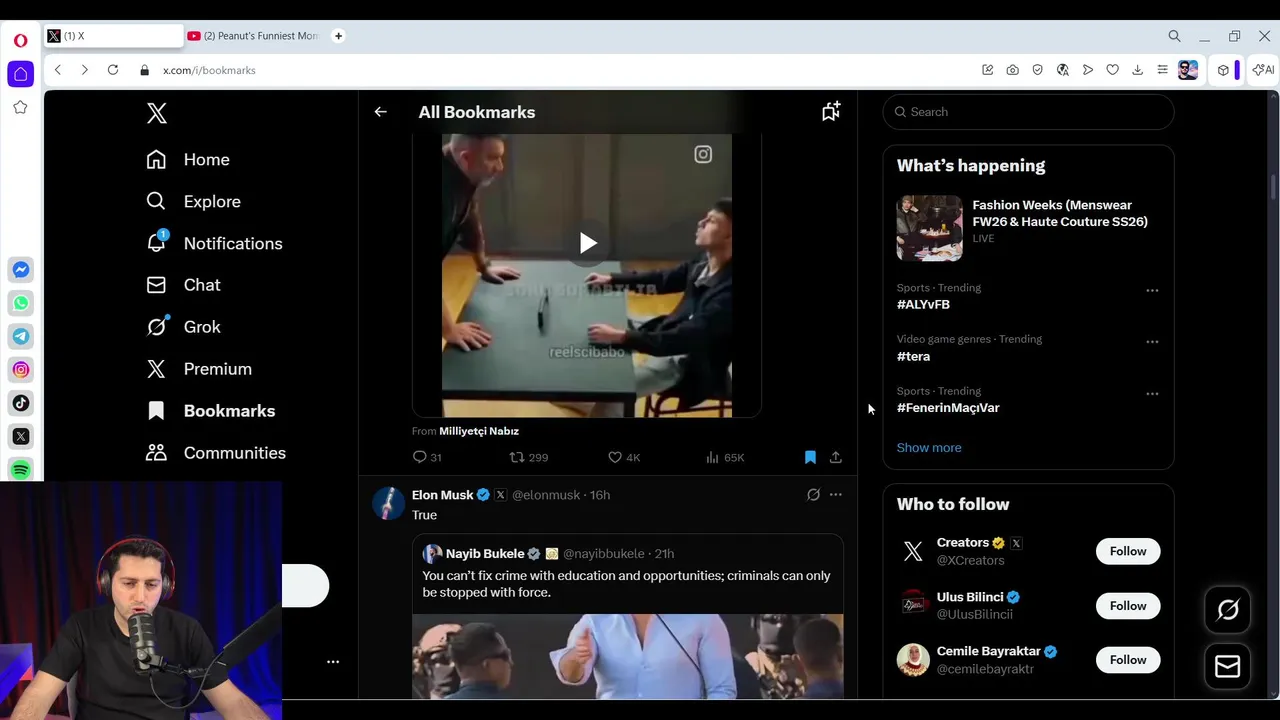
Task: Open WhatsApp in Opera sidebar
Action: (20, 303)
